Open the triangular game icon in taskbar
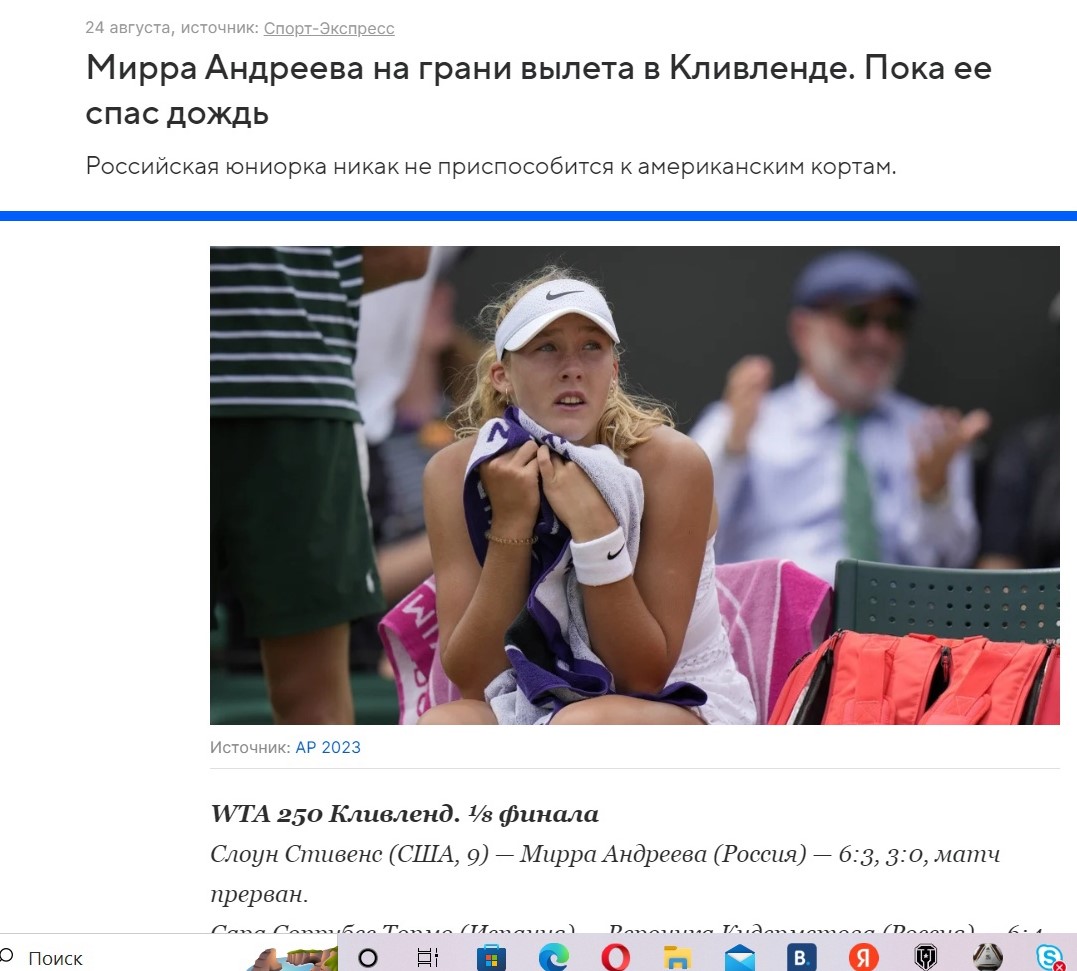The width and height of the screenshot is (1077, 971). 988,957
